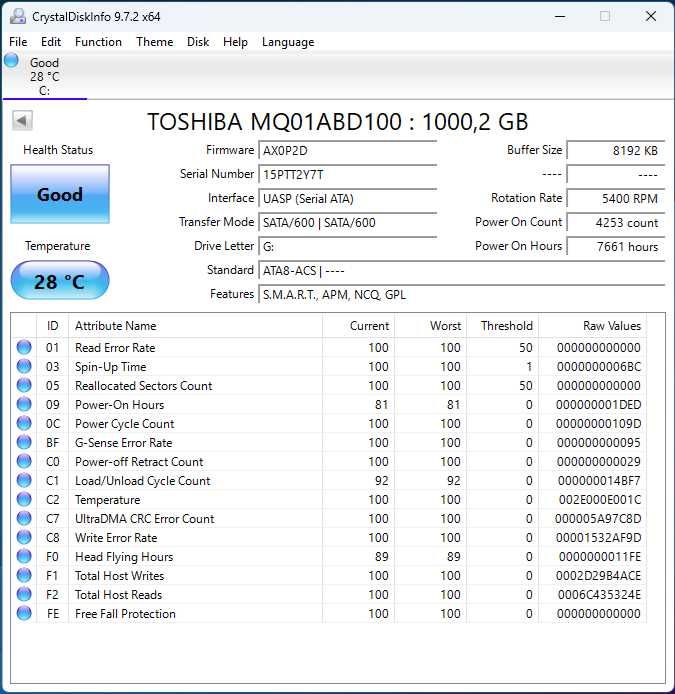Click the Rotation Rate value 5400 RPM
This screenshot has width=675, height=694.
point(616,199)
